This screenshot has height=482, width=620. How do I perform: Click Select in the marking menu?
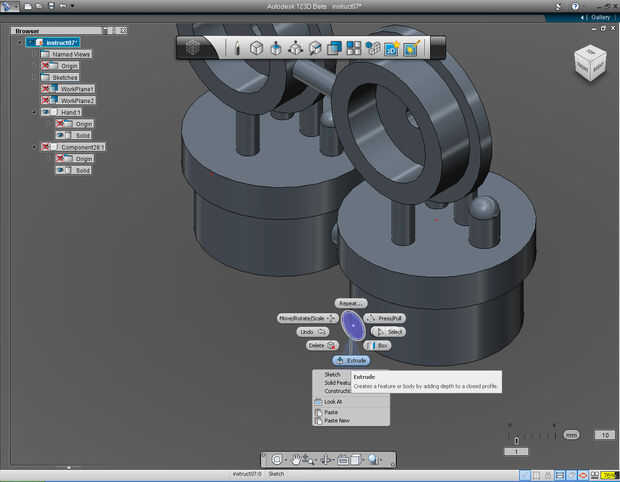389,332
